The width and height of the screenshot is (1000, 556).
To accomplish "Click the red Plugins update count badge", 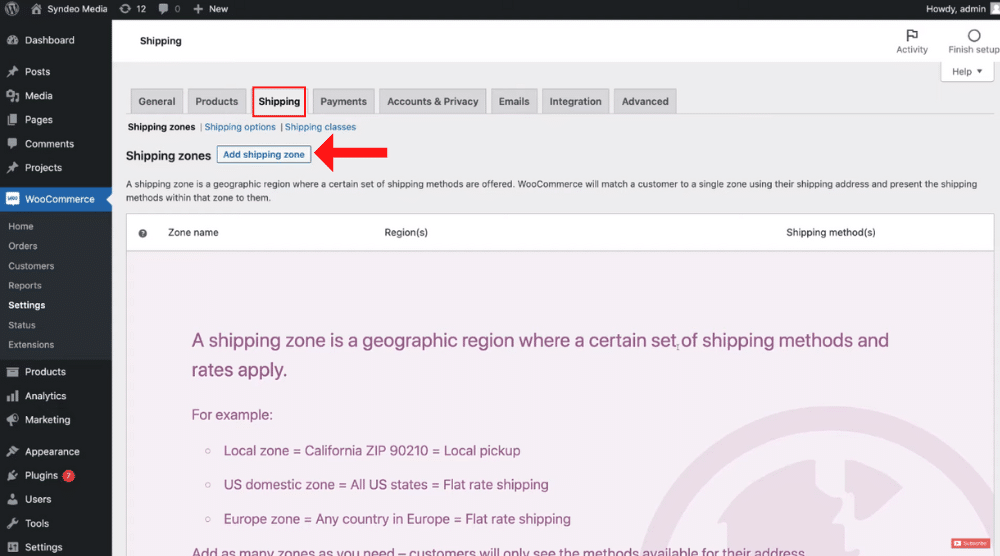I will (68, 476).
